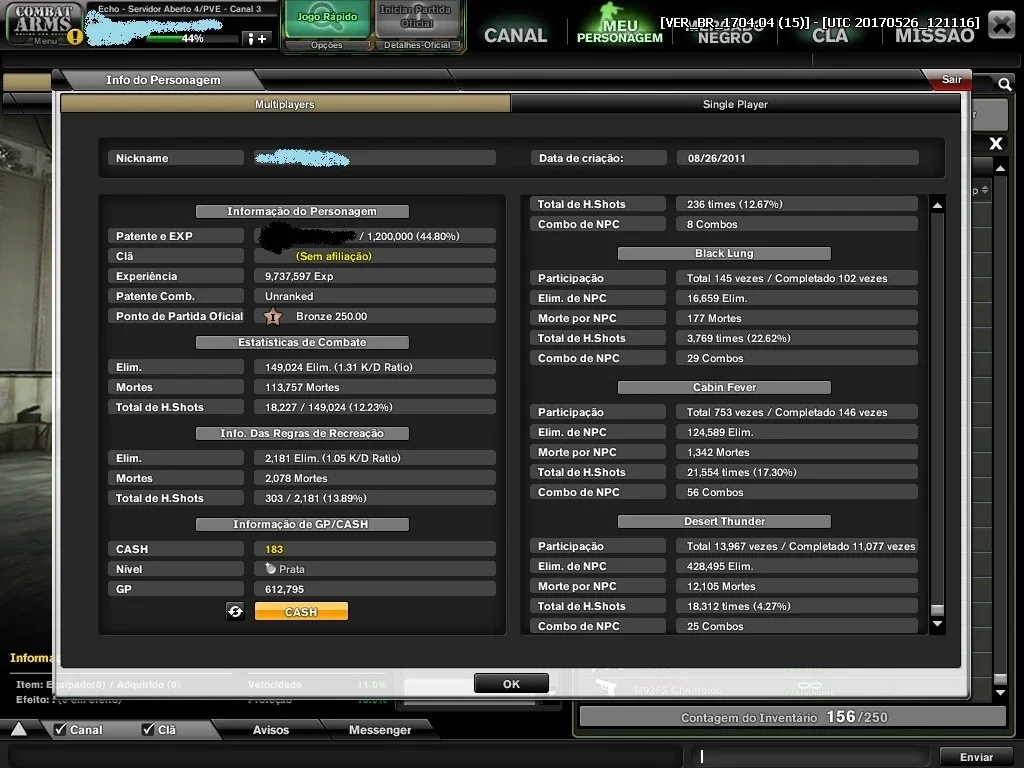The image size is (1024, 768).
Task: Click '428,495 Elim.' Desert Thunder value
Action: tap(720, 566)
